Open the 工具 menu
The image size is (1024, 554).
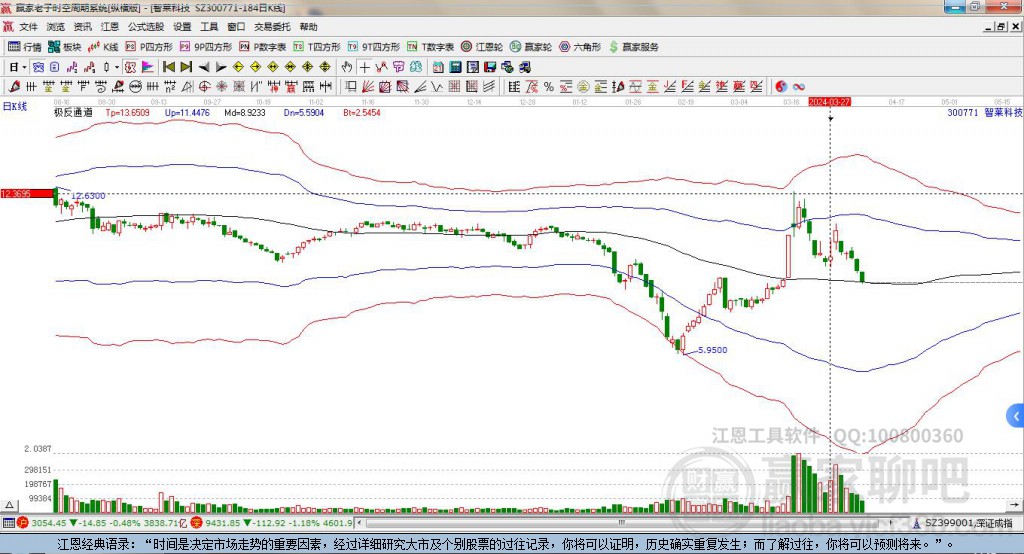[209, 27]
